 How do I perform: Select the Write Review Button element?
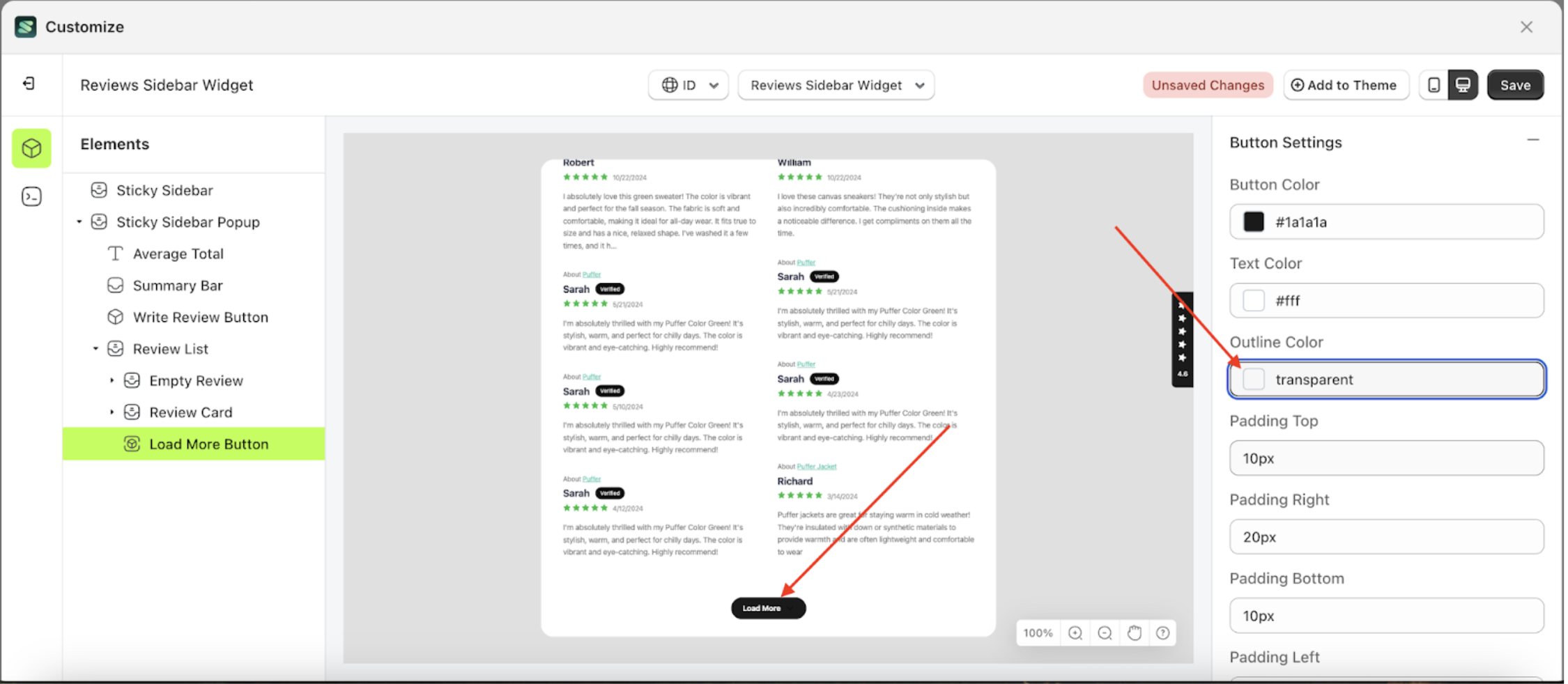tap(200, 317)
